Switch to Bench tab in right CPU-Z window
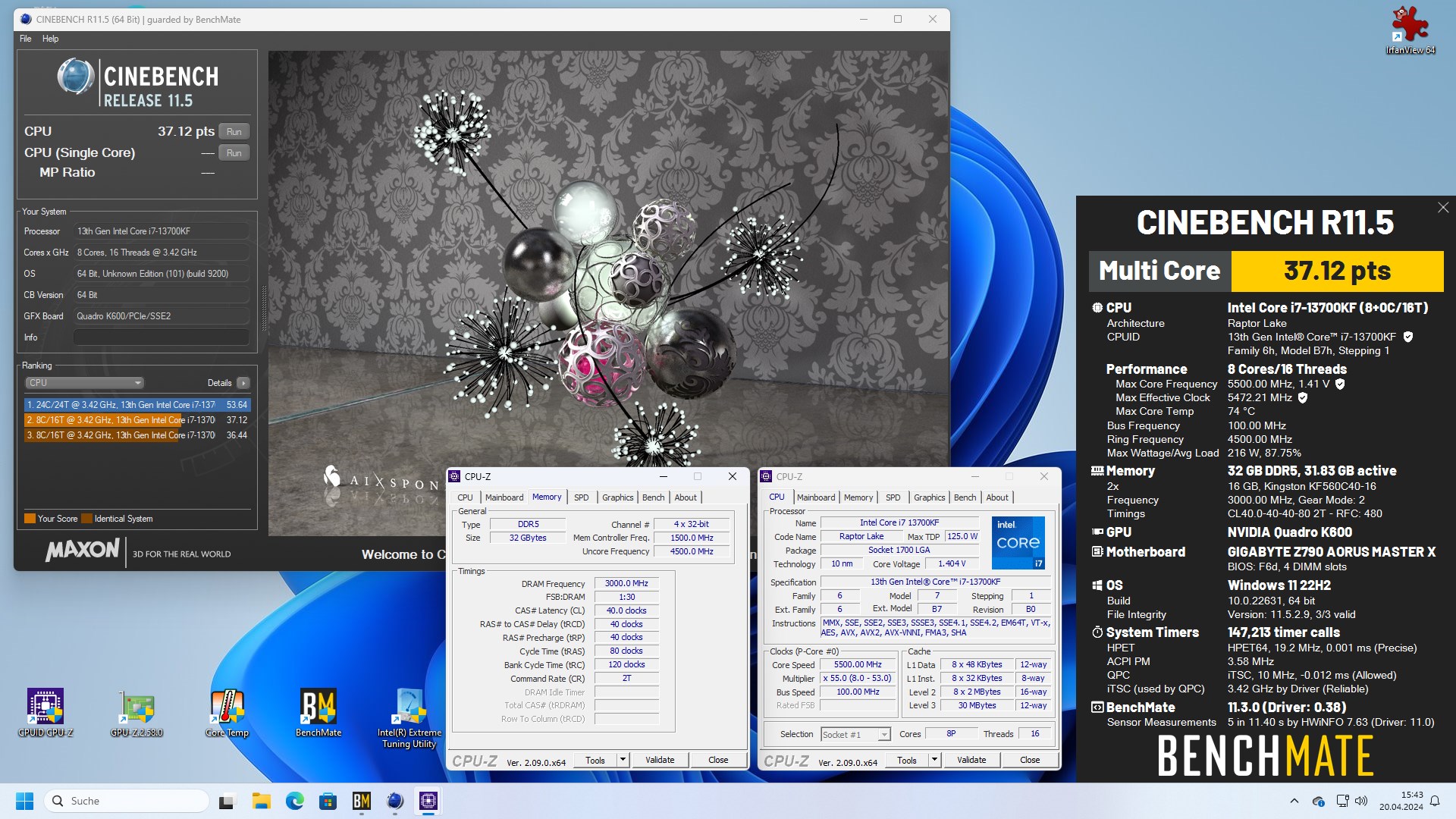This screenshot has width=1456, height=819. pos(965,497)
